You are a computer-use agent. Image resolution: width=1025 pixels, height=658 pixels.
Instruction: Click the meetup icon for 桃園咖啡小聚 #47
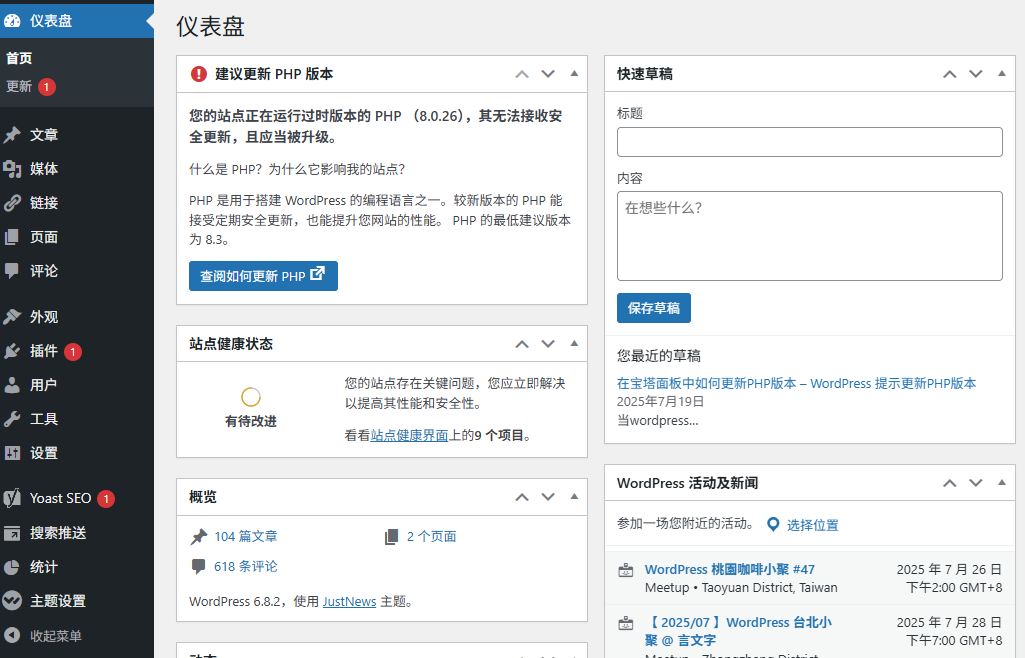click(626, 570)
